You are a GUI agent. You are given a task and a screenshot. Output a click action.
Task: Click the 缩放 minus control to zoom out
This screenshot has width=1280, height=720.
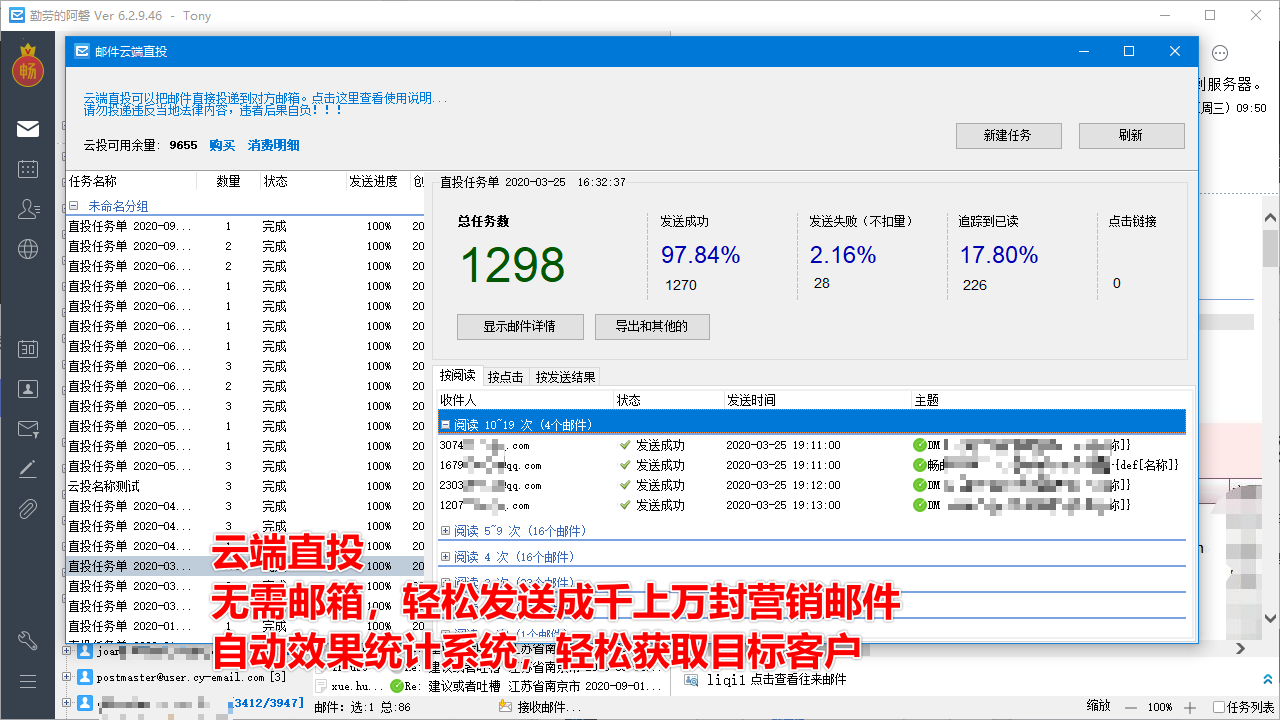click(1131, 707)
